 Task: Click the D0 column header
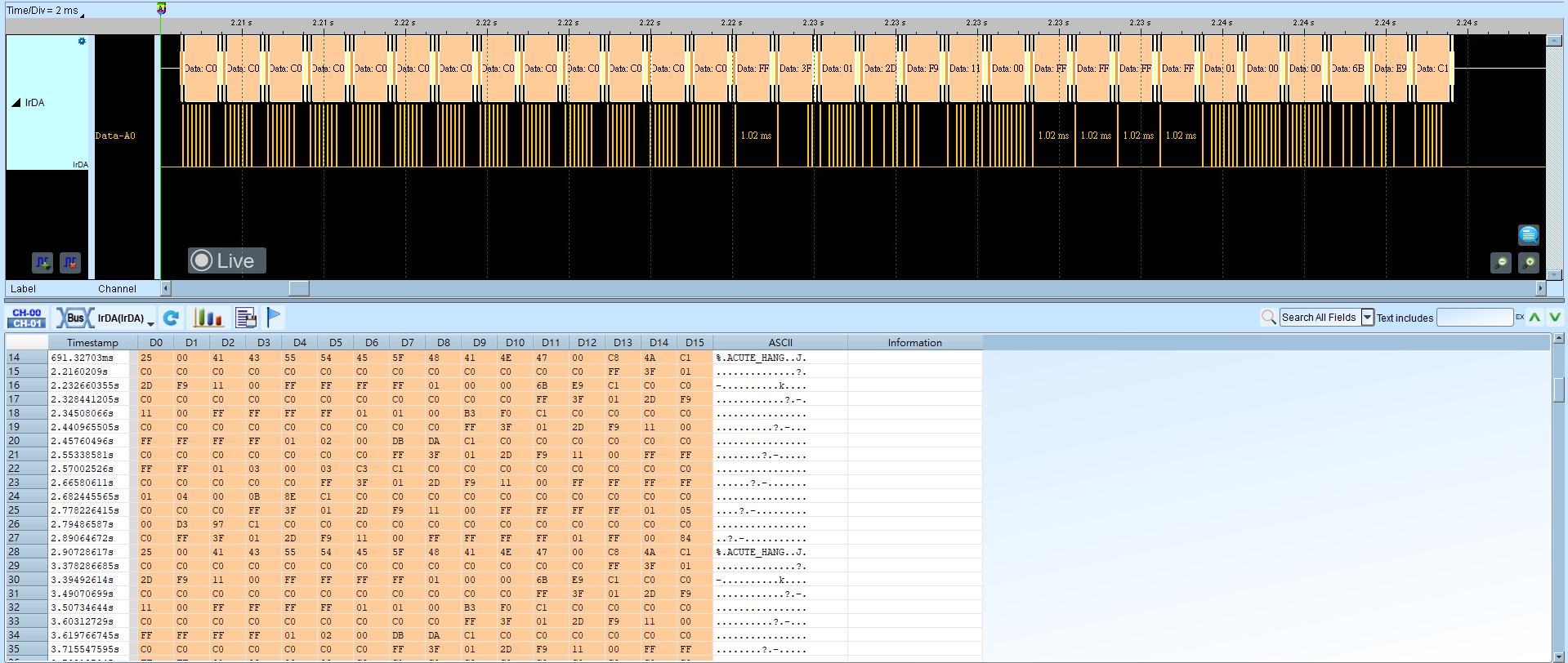156,343
